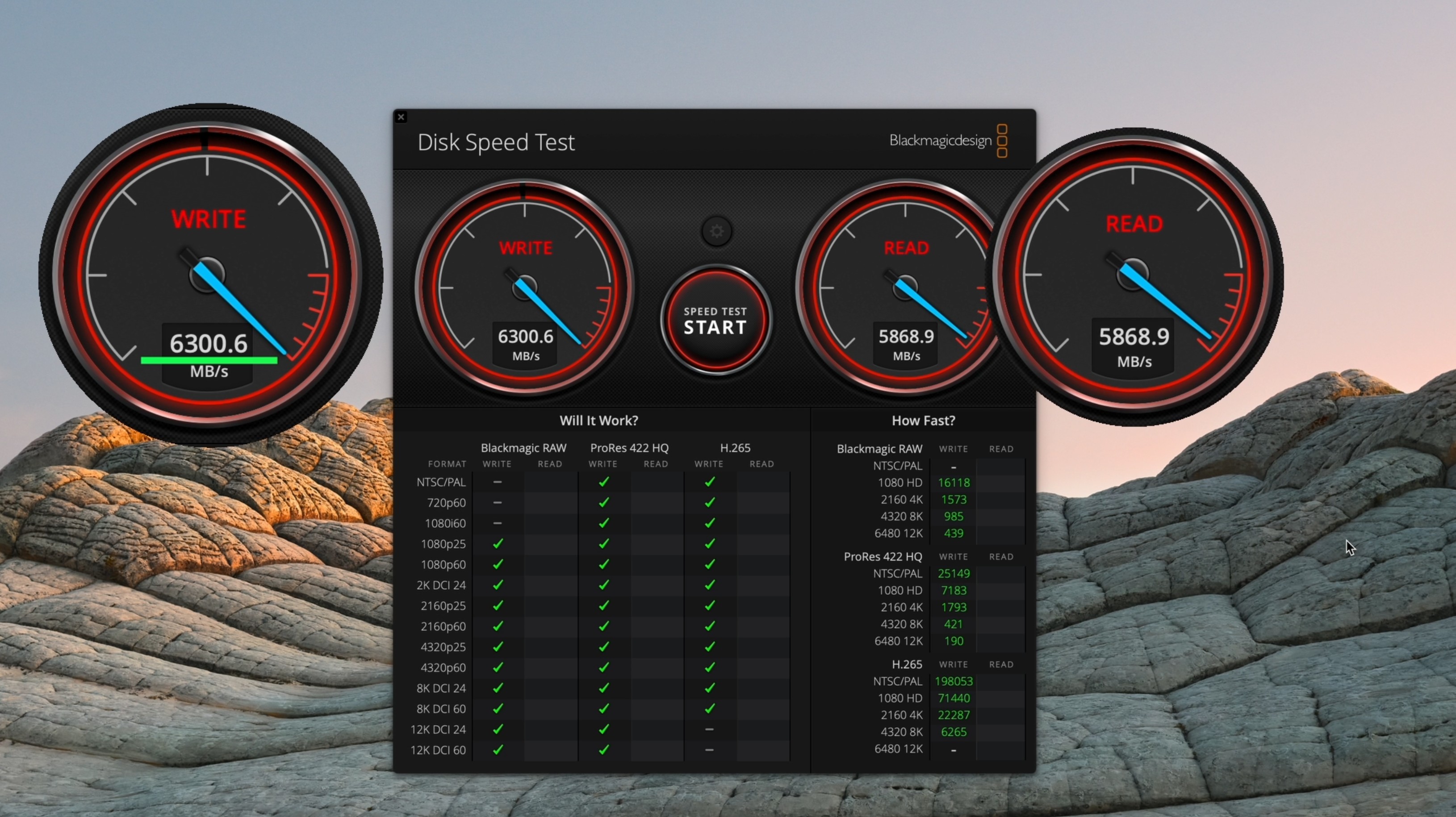Click the Blackmagic RAW write dash for 720p60
Screen dimensions: 1456x817
[498, 502]
